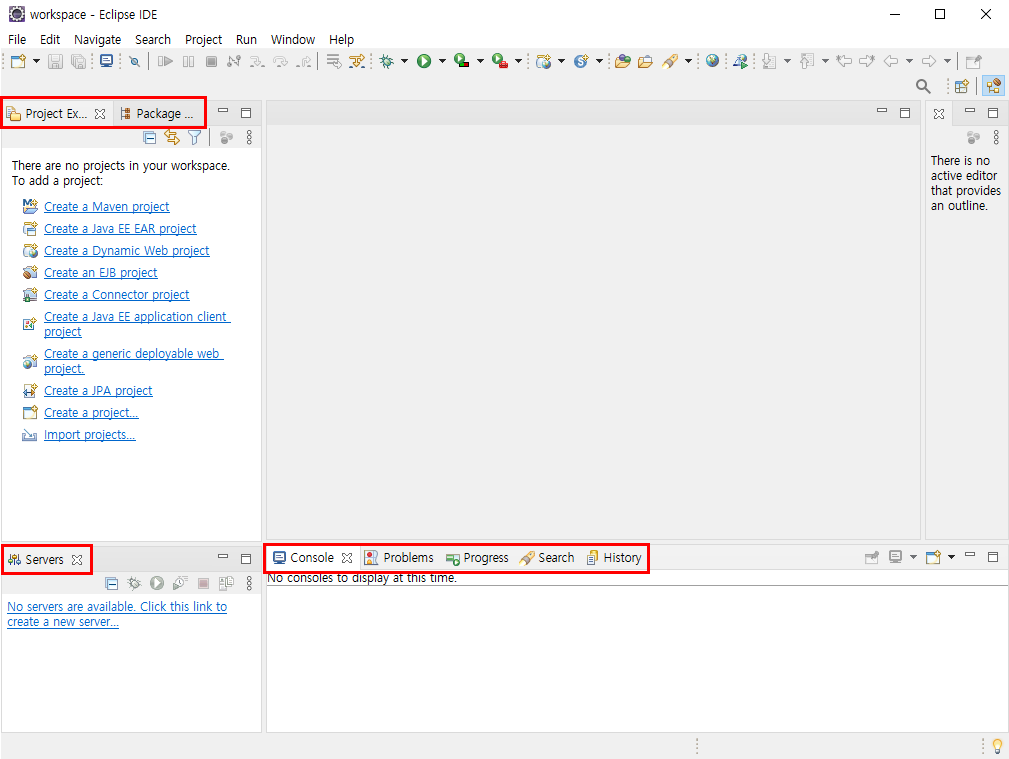This screenshot has height=759, width=1009.
Task: Toggle Link with Editor in Project Explorer
Action: [x=172, y=137]
